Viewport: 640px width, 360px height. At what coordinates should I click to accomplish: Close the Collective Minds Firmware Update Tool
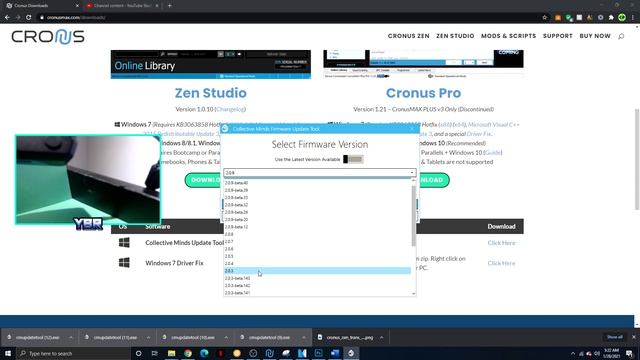[x=412, y=129]
